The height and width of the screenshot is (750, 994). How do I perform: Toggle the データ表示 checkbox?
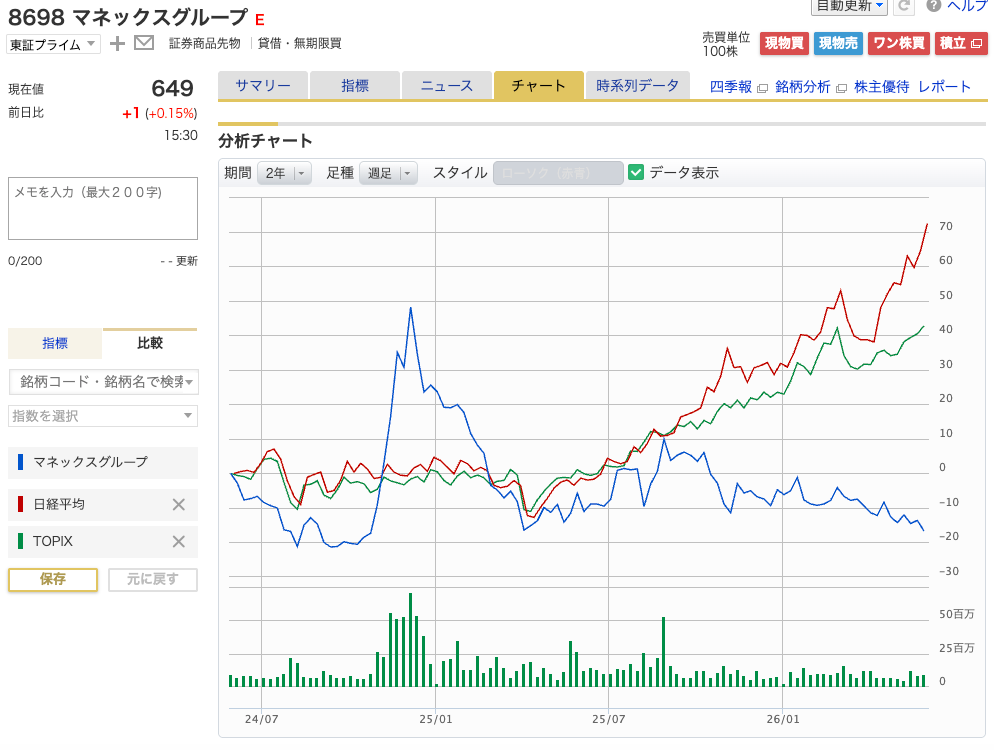pyautogui.click(x=636, y=172)
